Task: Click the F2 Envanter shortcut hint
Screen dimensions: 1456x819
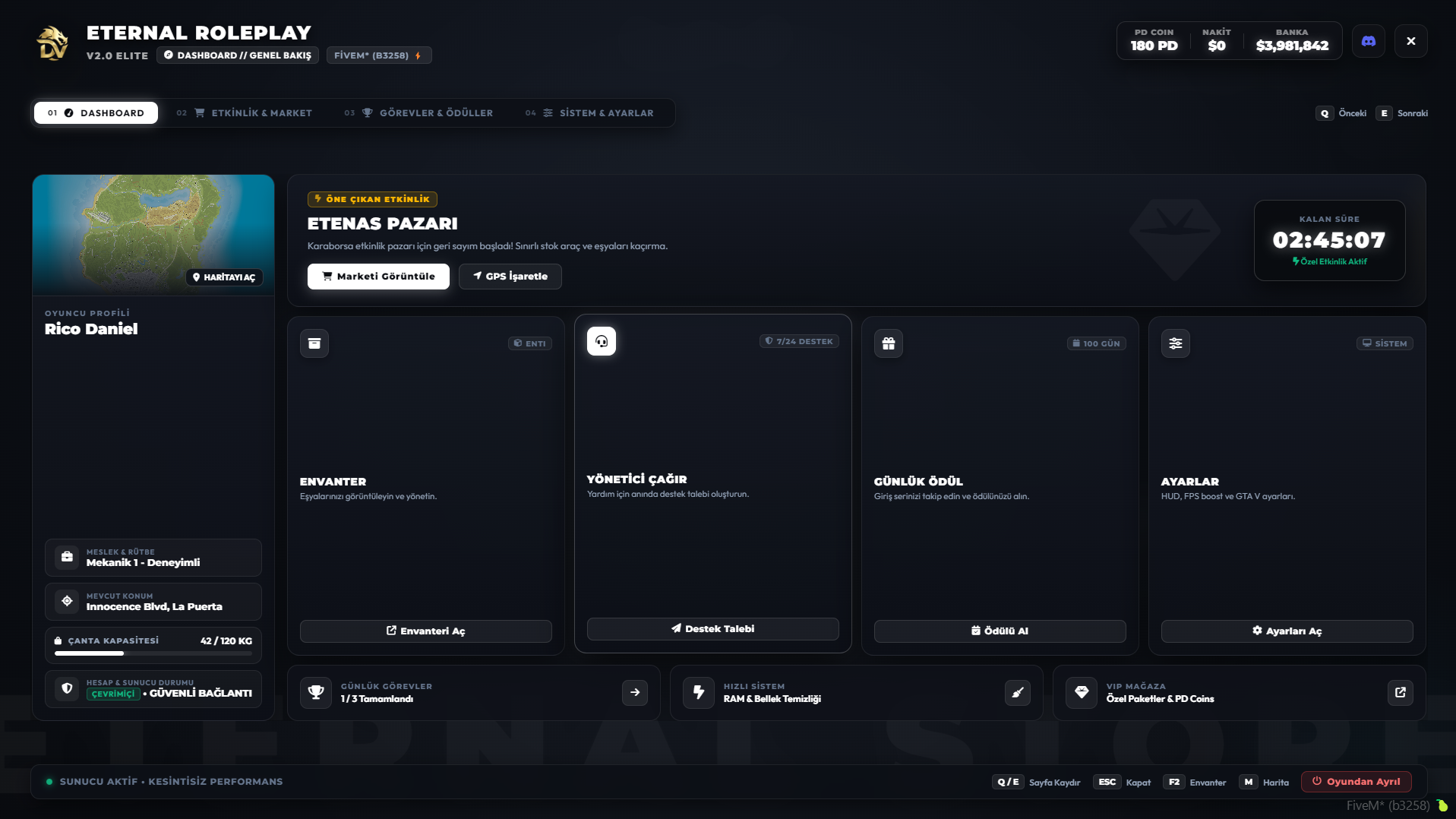Action: tap(1194, 783)
